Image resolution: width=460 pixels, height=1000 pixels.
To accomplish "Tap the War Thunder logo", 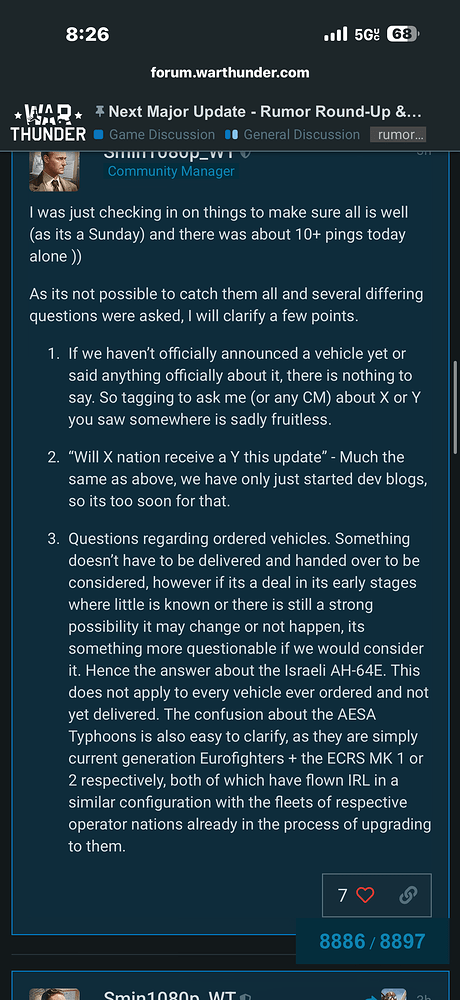I will point(48,122).
